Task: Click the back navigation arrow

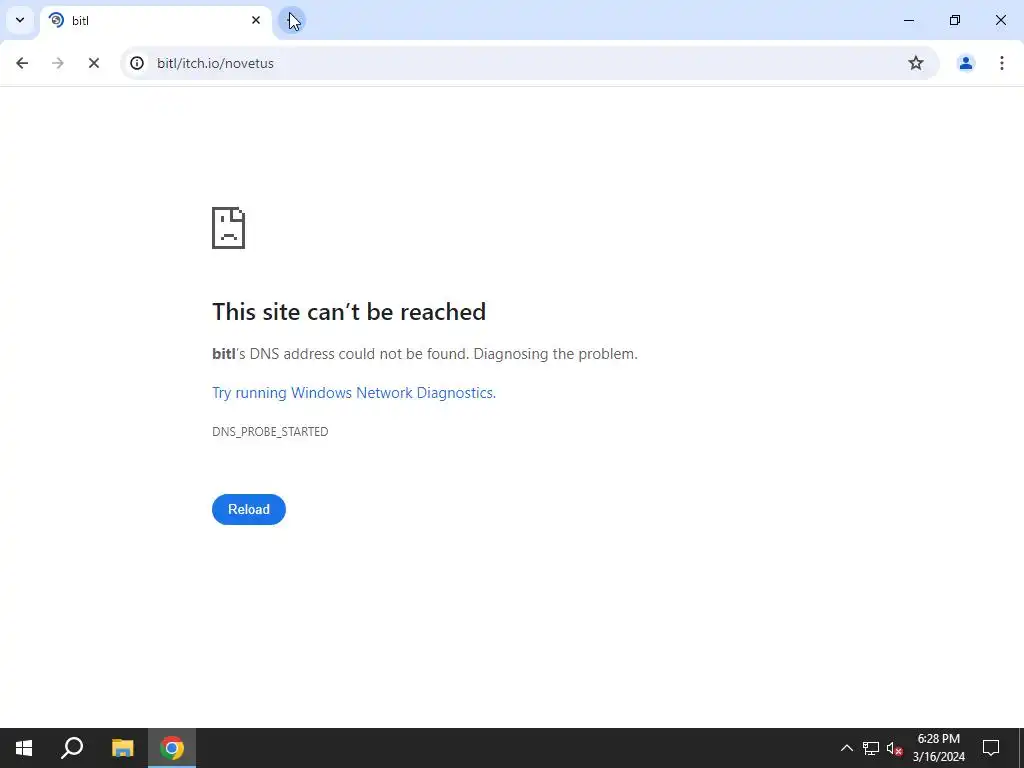Action: click(x=22, y=63)
